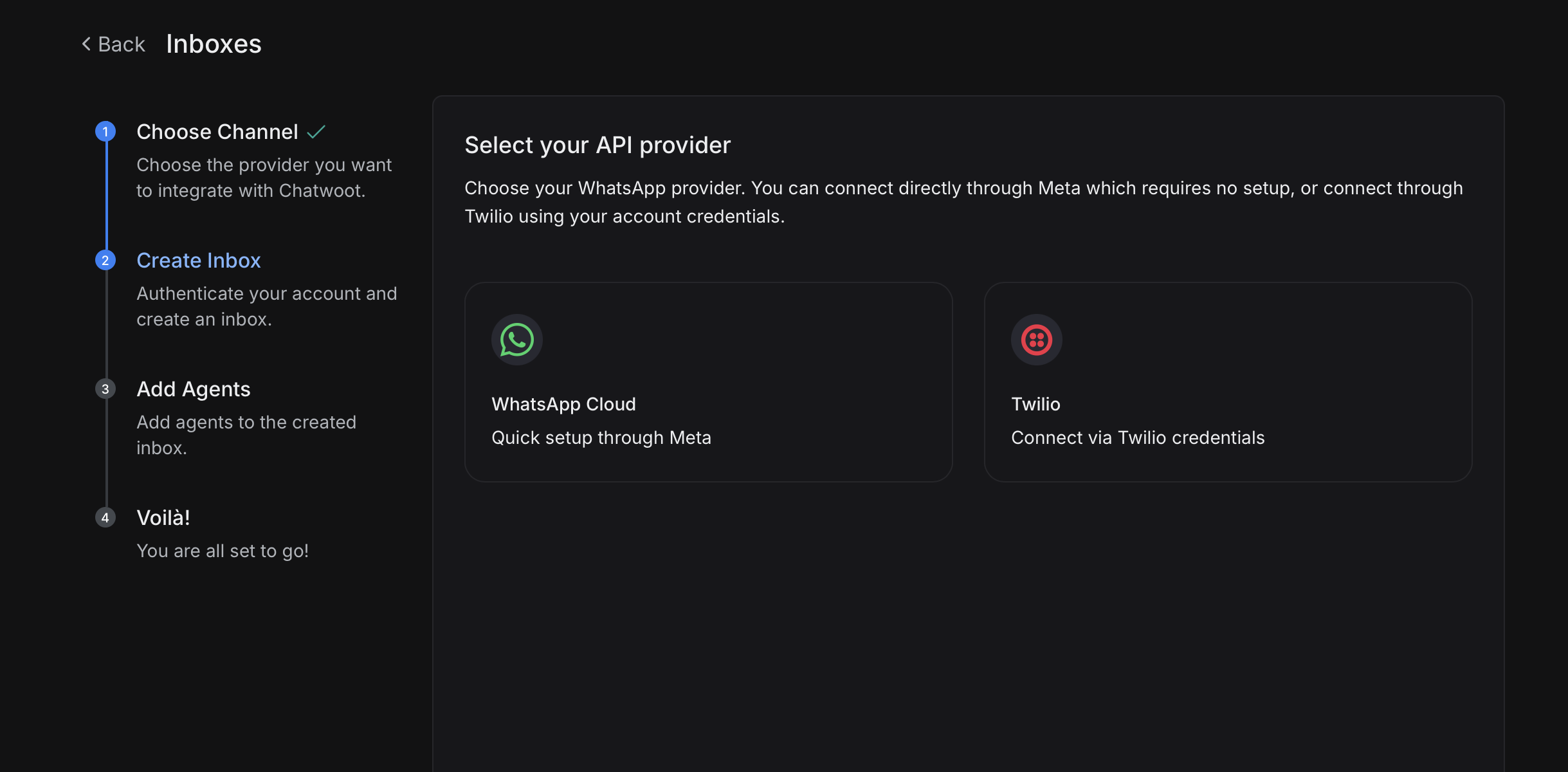The width and height of the screenshot is (1568, 772).
Task: Click 'Connect via Twilio credentials' text
Action: pyautogui.click(x=1138, y=437)
